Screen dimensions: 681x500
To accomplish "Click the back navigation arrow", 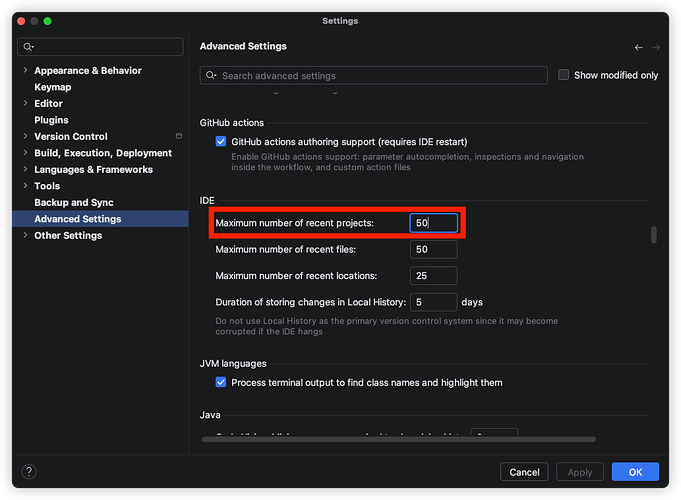I will pos(639,47).
